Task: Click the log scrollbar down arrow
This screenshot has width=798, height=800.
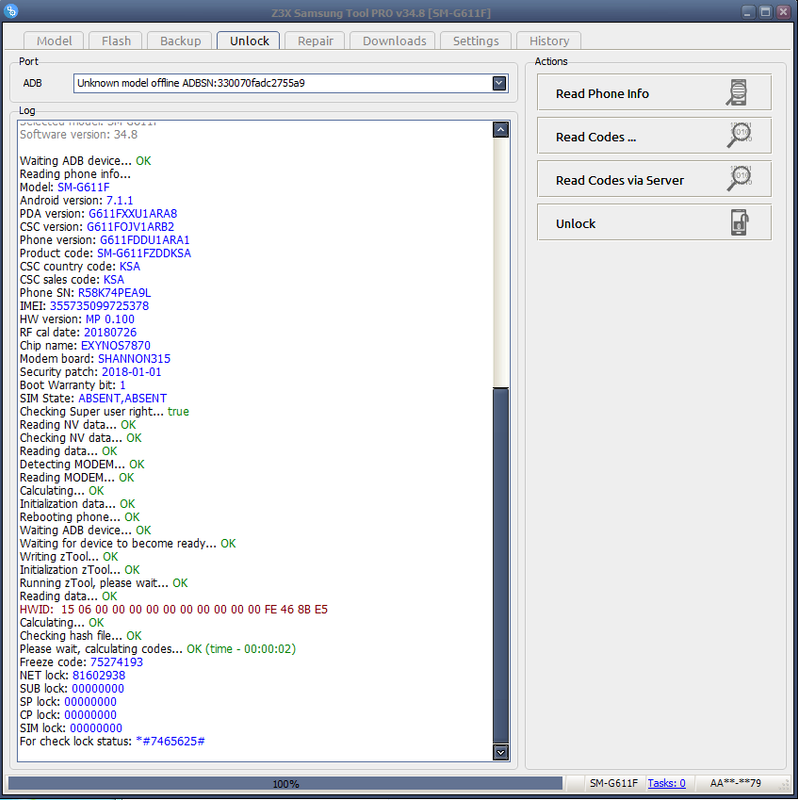Action: coord(501,752)
